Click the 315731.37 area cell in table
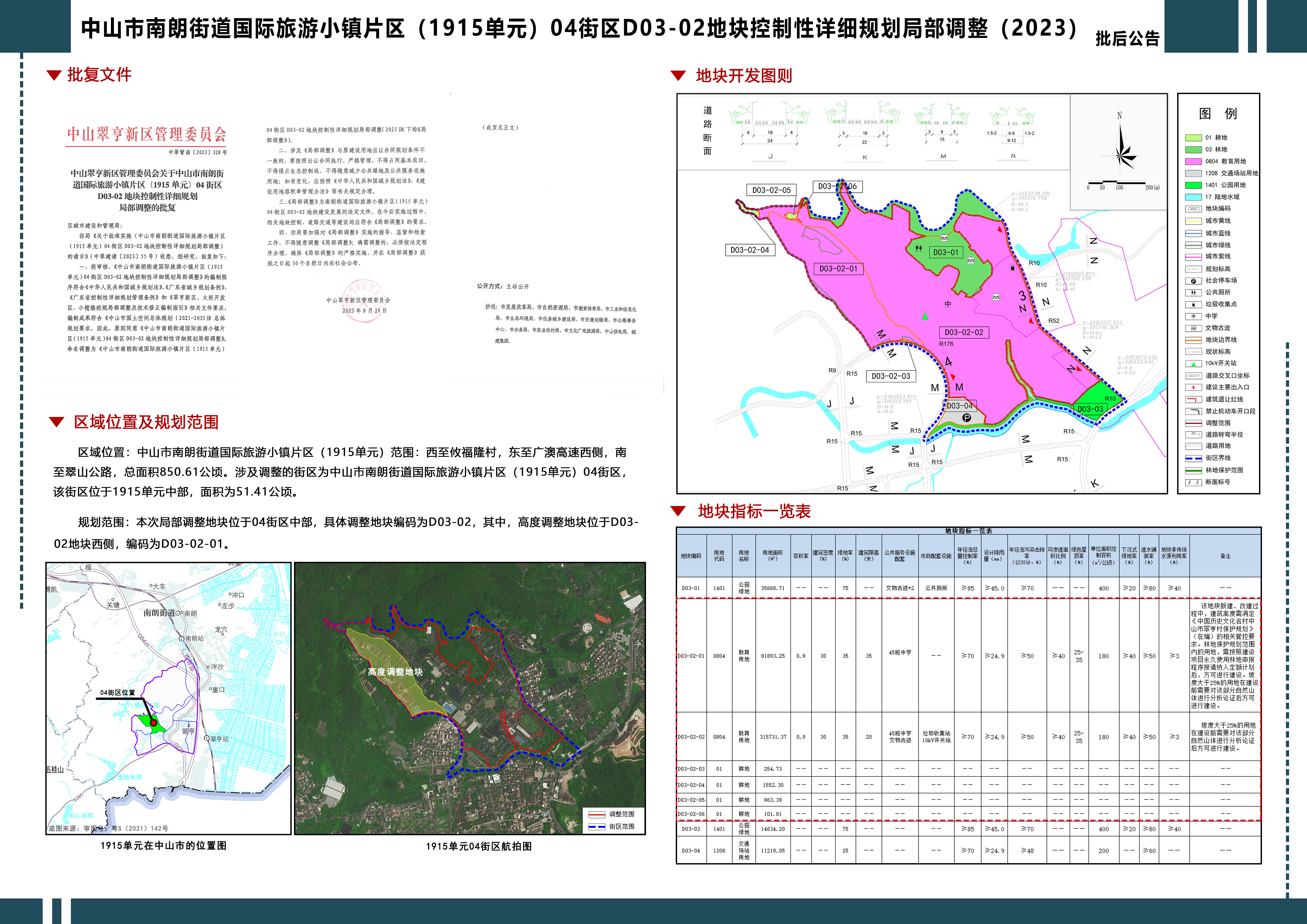Viewport: 1307px width, 924px height. [x=772, y=737]
